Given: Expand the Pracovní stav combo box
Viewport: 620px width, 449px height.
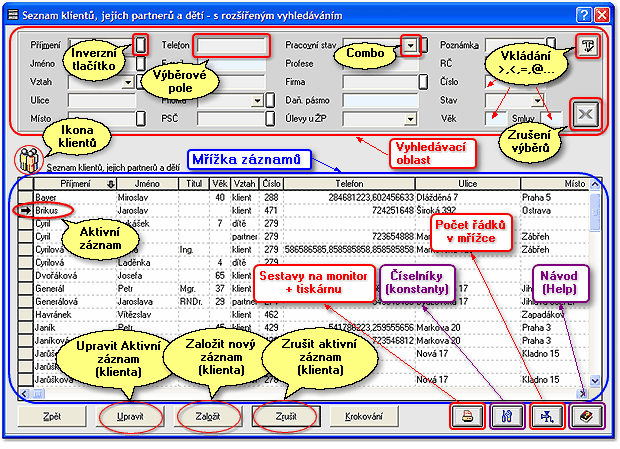Looking at the screenshot, I should 411,46.
